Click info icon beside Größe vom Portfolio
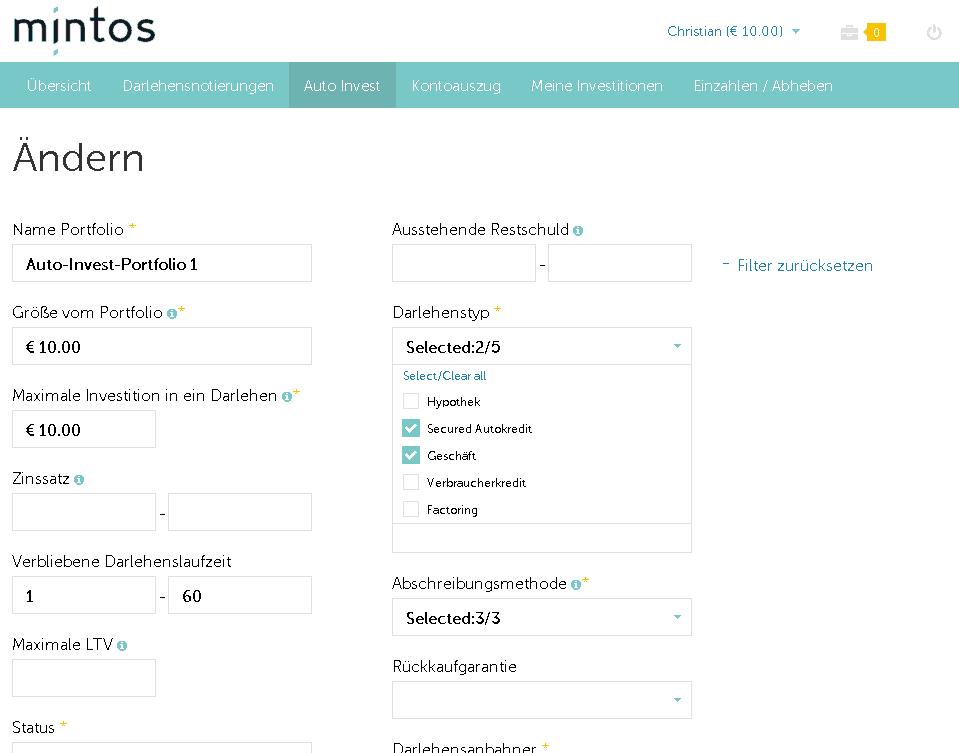This screenshot has width=959, height=753. click(172, 313)
